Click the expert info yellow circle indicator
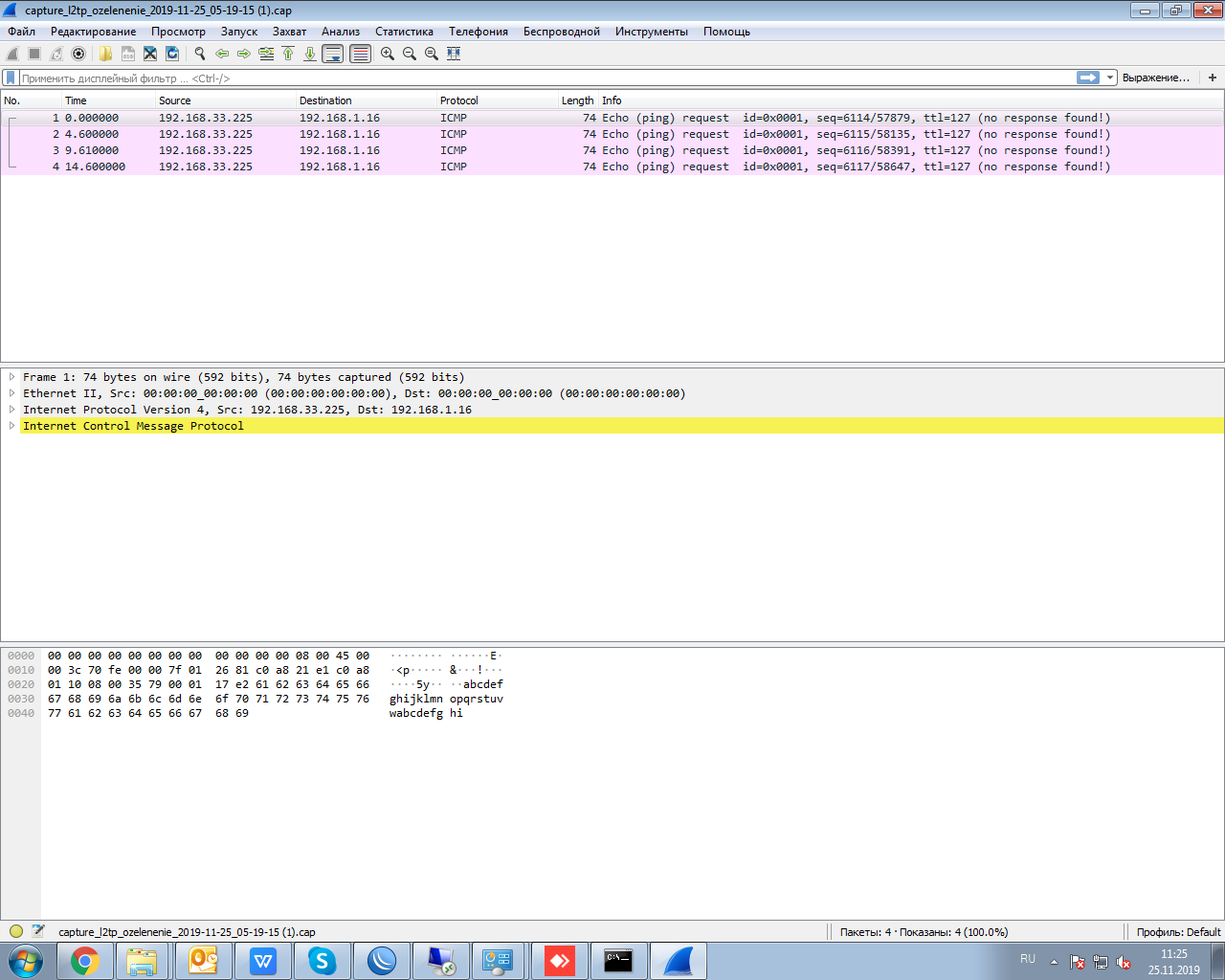This screenshot has width=1225, height=980. (x=16, y=931)
